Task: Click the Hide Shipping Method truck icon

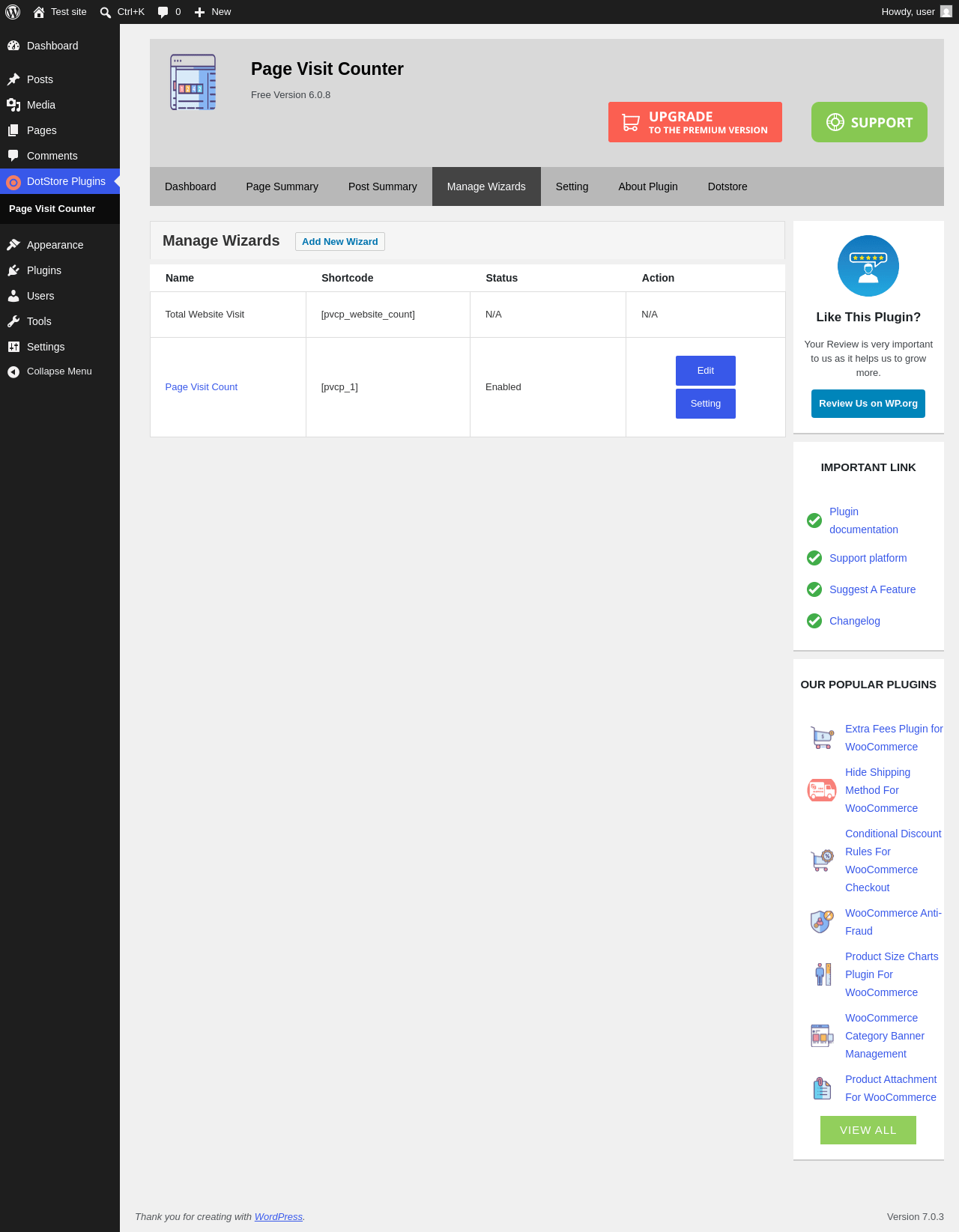Action: [x=822, y=790]
